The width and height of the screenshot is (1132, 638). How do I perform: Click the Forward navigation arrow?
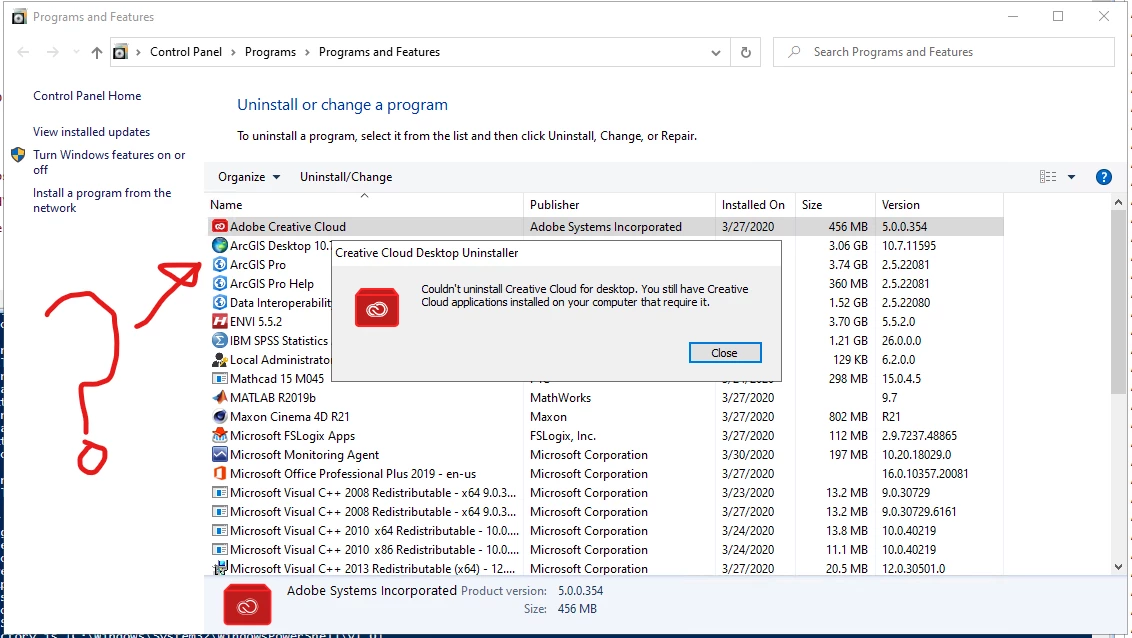point(53,52)
